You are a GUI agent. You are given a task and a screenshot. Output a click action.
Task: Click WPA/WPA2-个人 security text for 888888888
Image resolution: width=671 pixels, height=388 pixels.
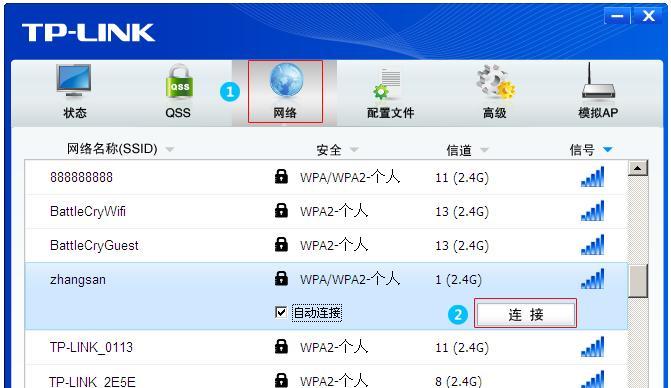(350, 177)
